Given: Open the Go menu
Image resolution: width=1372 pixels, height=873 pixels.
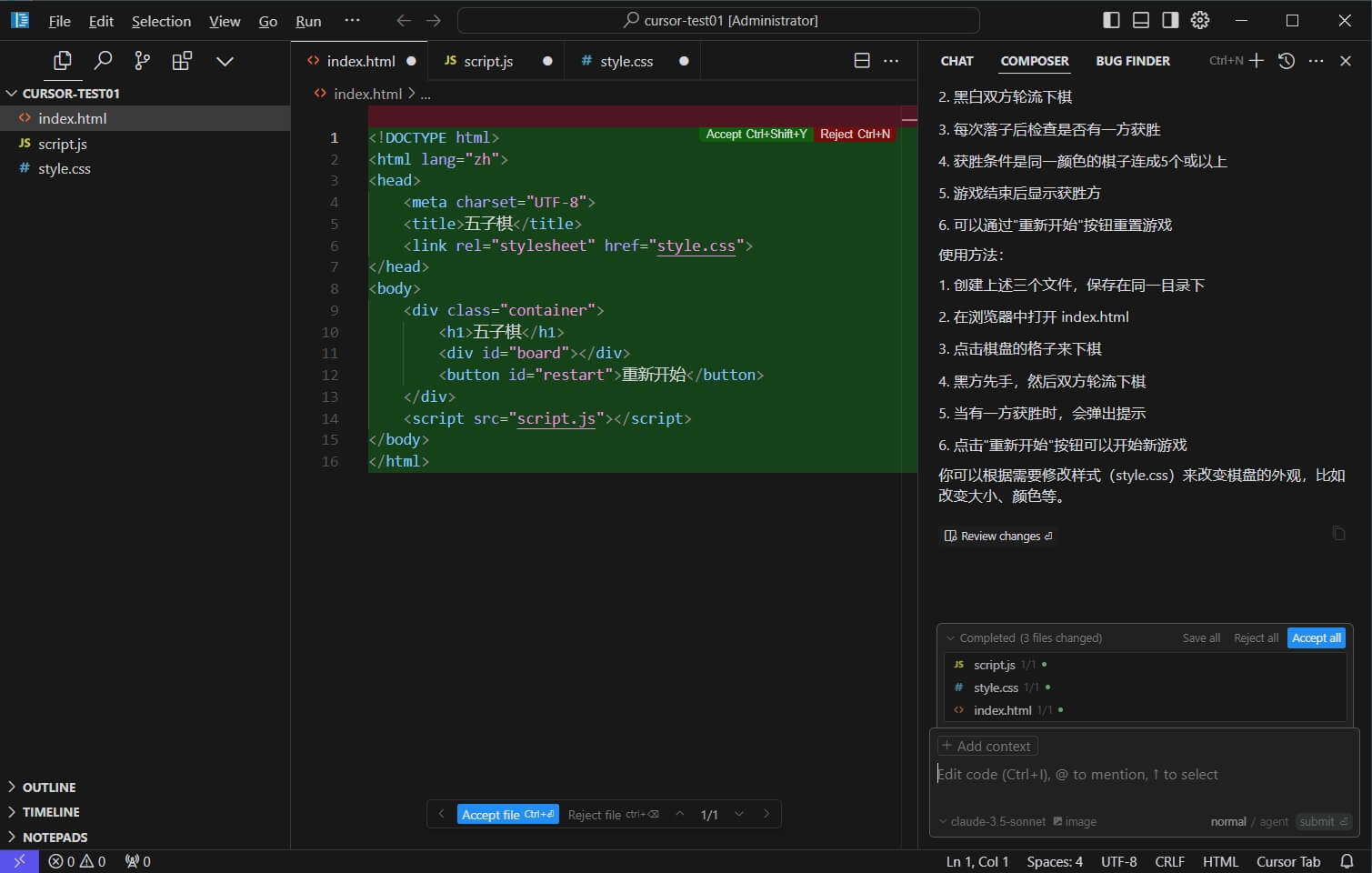Looking at the screenshot, I should point(267,21).
